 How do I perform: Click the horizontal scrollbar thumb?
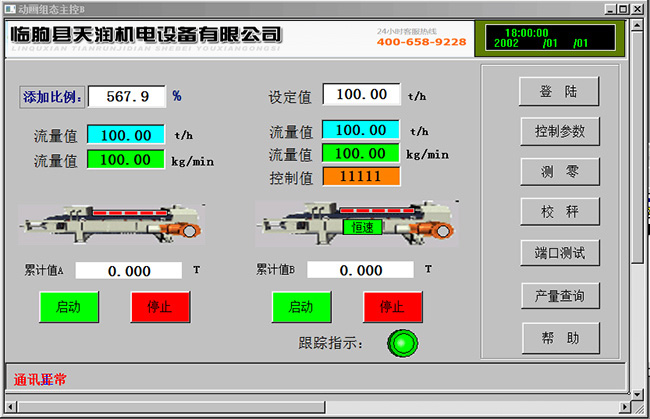[x=171, y=407]
